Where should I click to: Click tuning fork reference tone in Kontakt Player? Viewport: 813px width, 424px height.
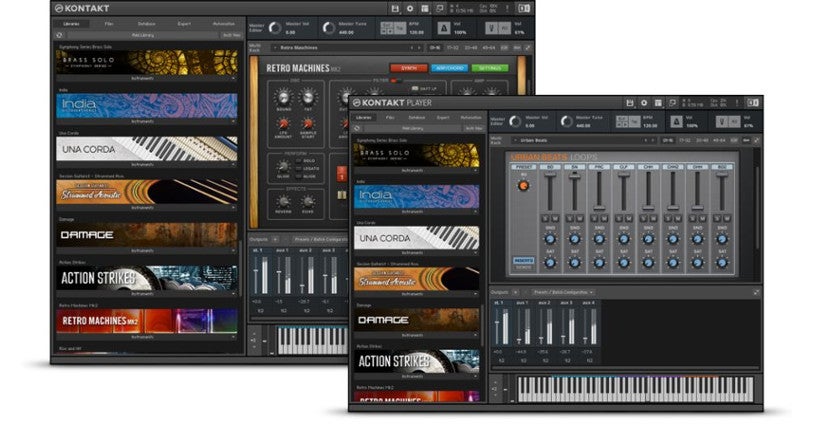tap(722, 122)
